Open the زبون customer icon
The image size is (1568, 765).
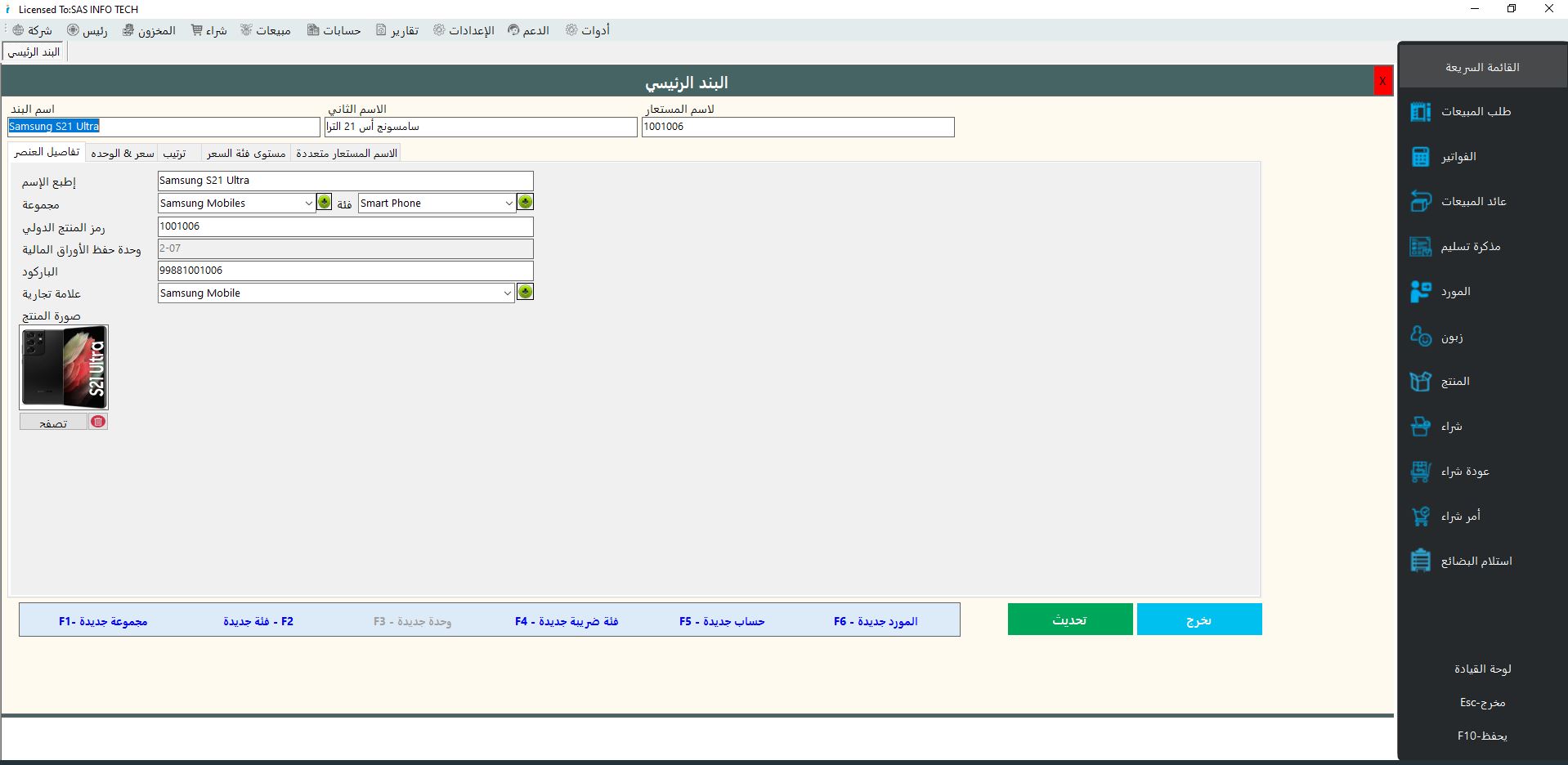[x=1421, y=336]
